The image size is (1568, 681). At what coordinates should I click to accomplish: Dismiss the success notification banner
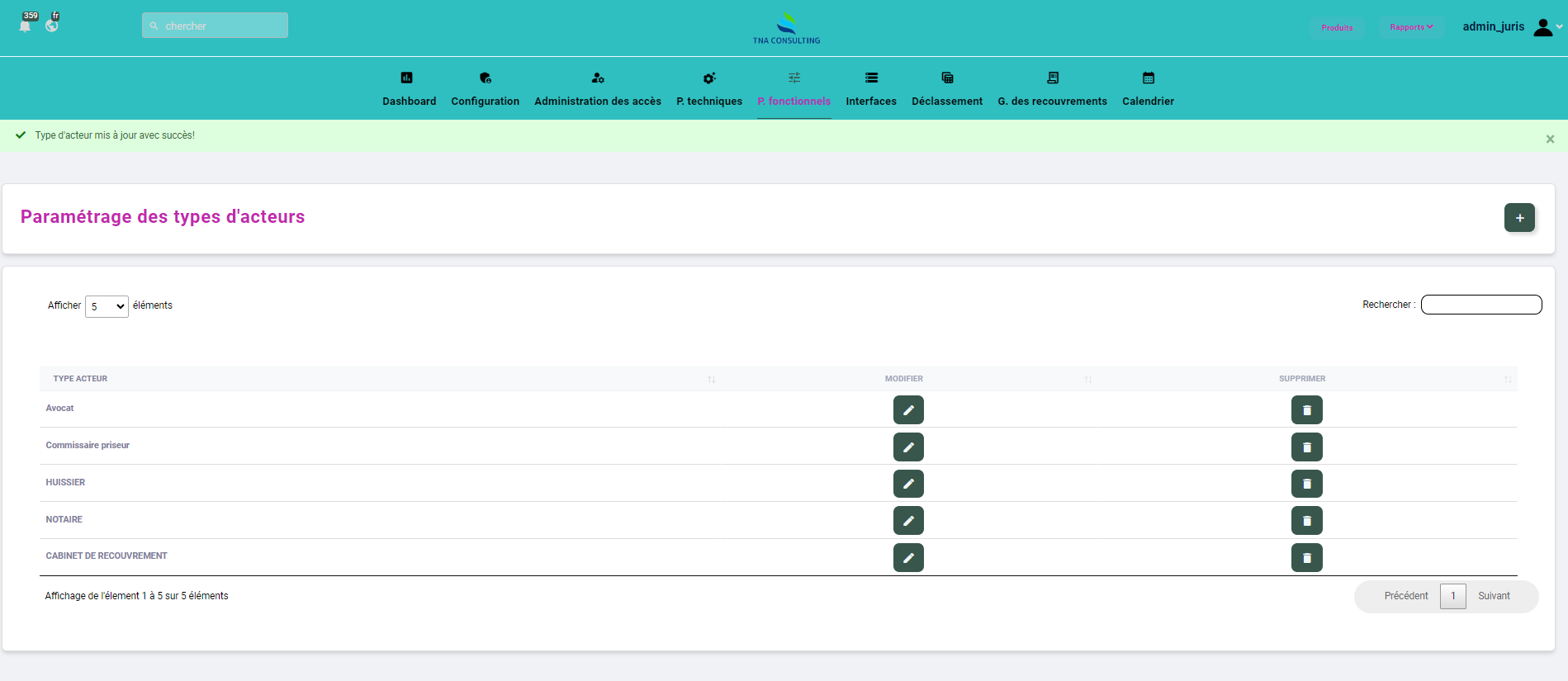[x=1550, y=139]
